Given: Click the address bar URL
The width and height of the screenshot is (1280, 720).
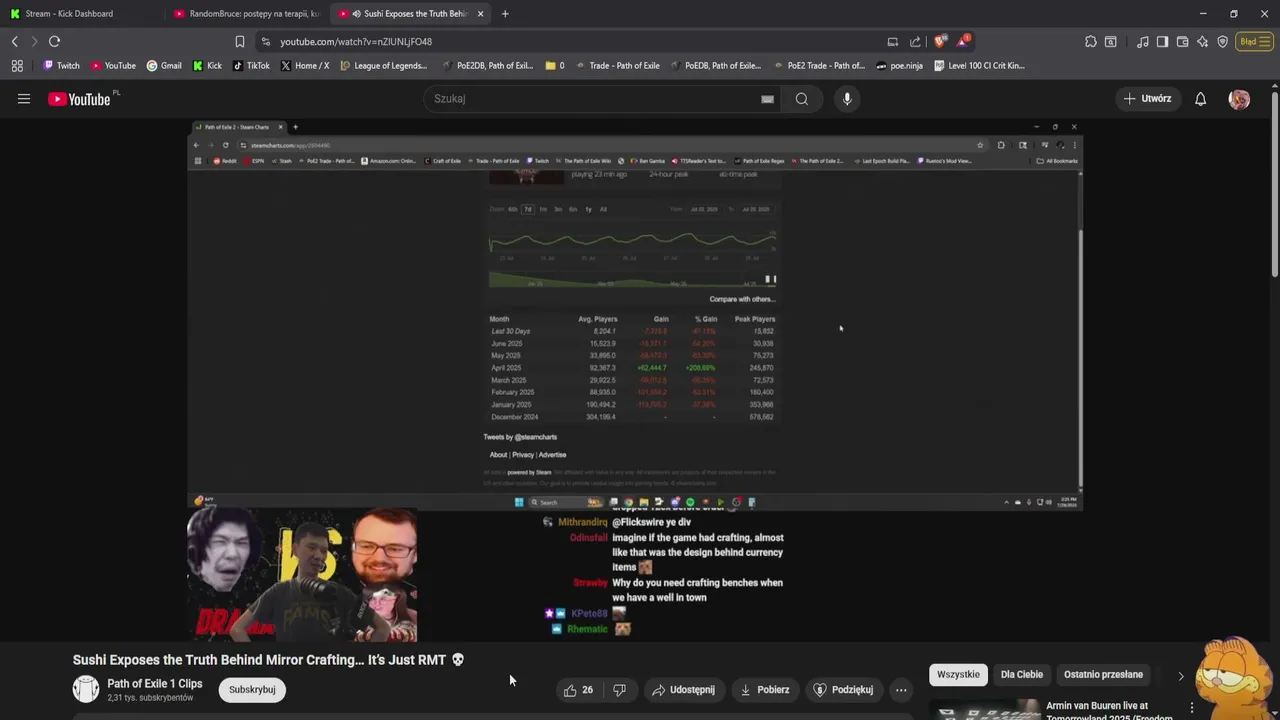Looking at the screenshot, I should pyautogui.click(x=356, y=42).
